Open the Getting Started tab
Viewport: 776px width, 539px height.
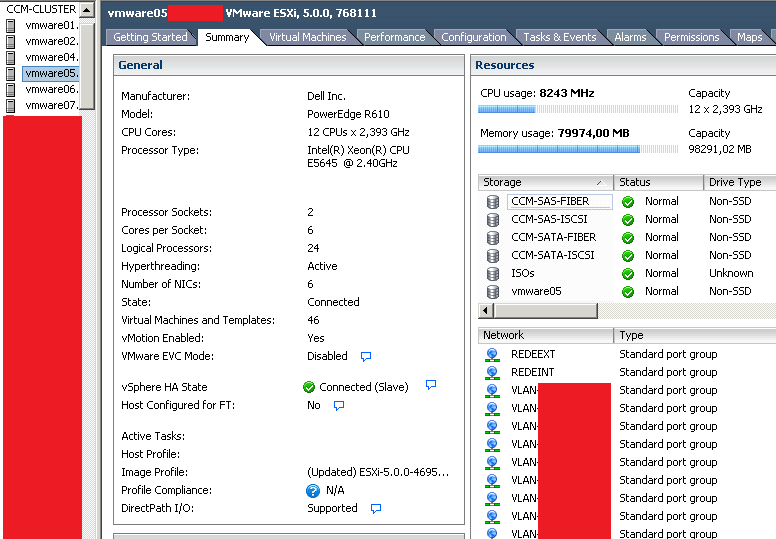(x=150, y=37)
